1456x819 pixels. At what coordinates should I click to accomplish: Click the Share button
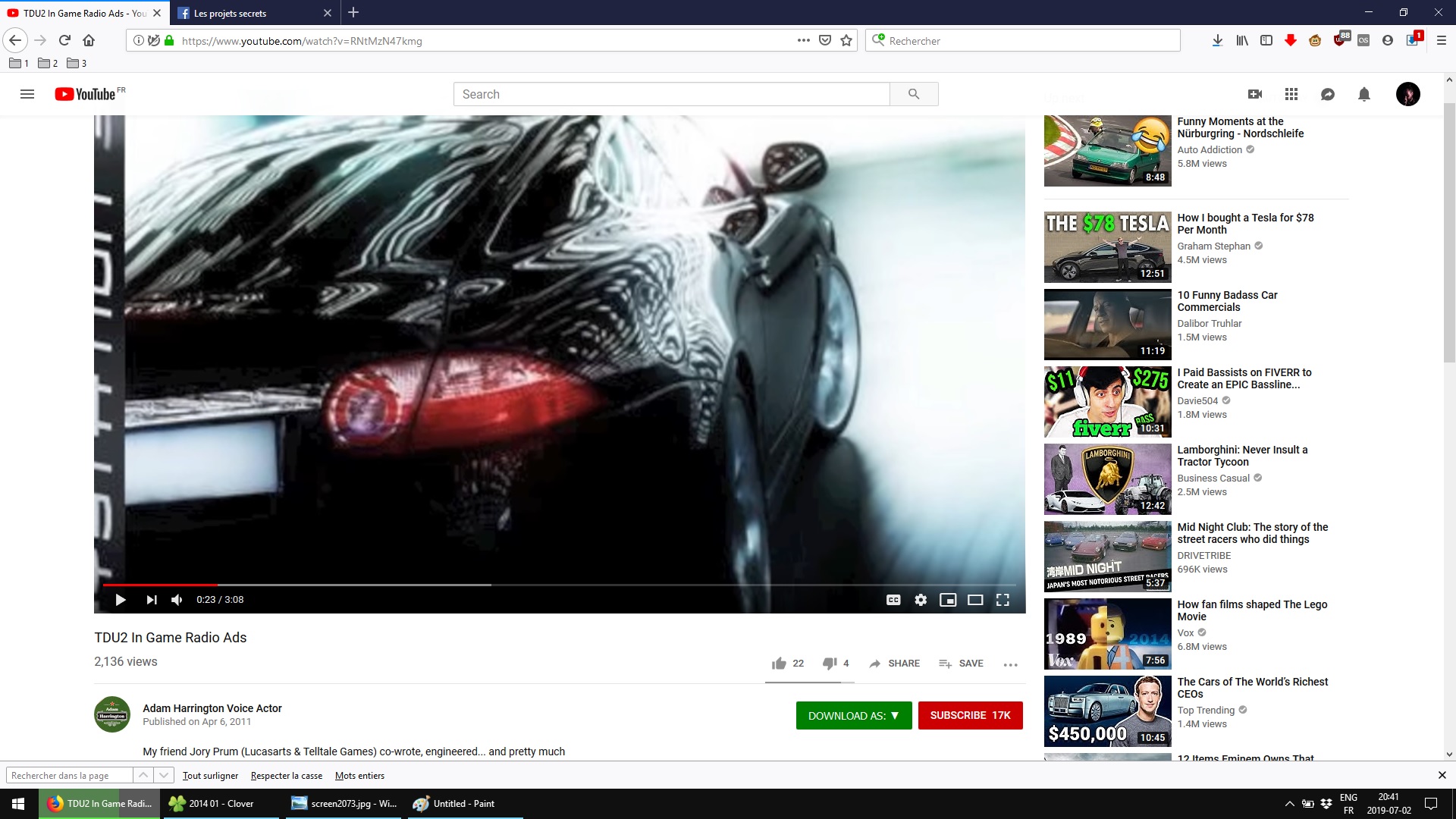[x=895, y=664]
